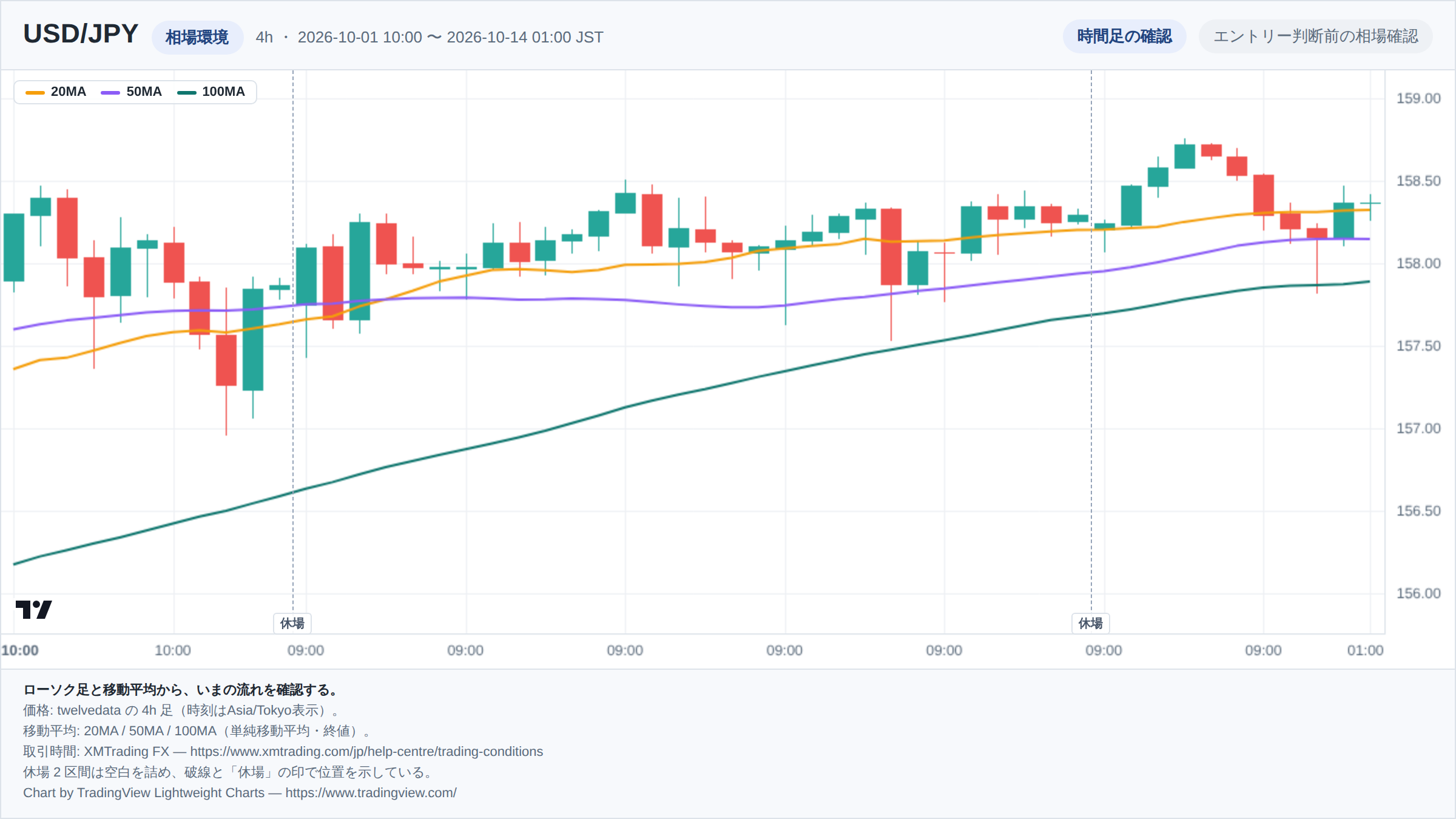The image size is (1456, 819).
Task: Click the 157.00 price axis label
Action: (x=1418, y=428)
